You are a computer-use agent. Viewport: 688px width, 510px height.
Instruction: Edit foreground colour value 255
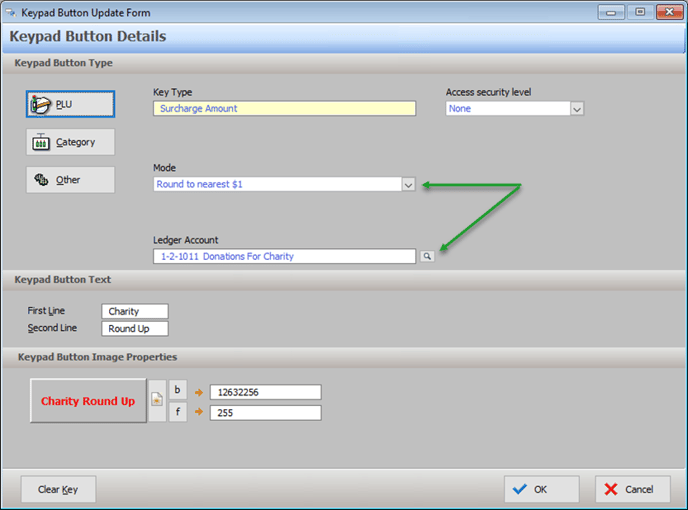point(265,413)
